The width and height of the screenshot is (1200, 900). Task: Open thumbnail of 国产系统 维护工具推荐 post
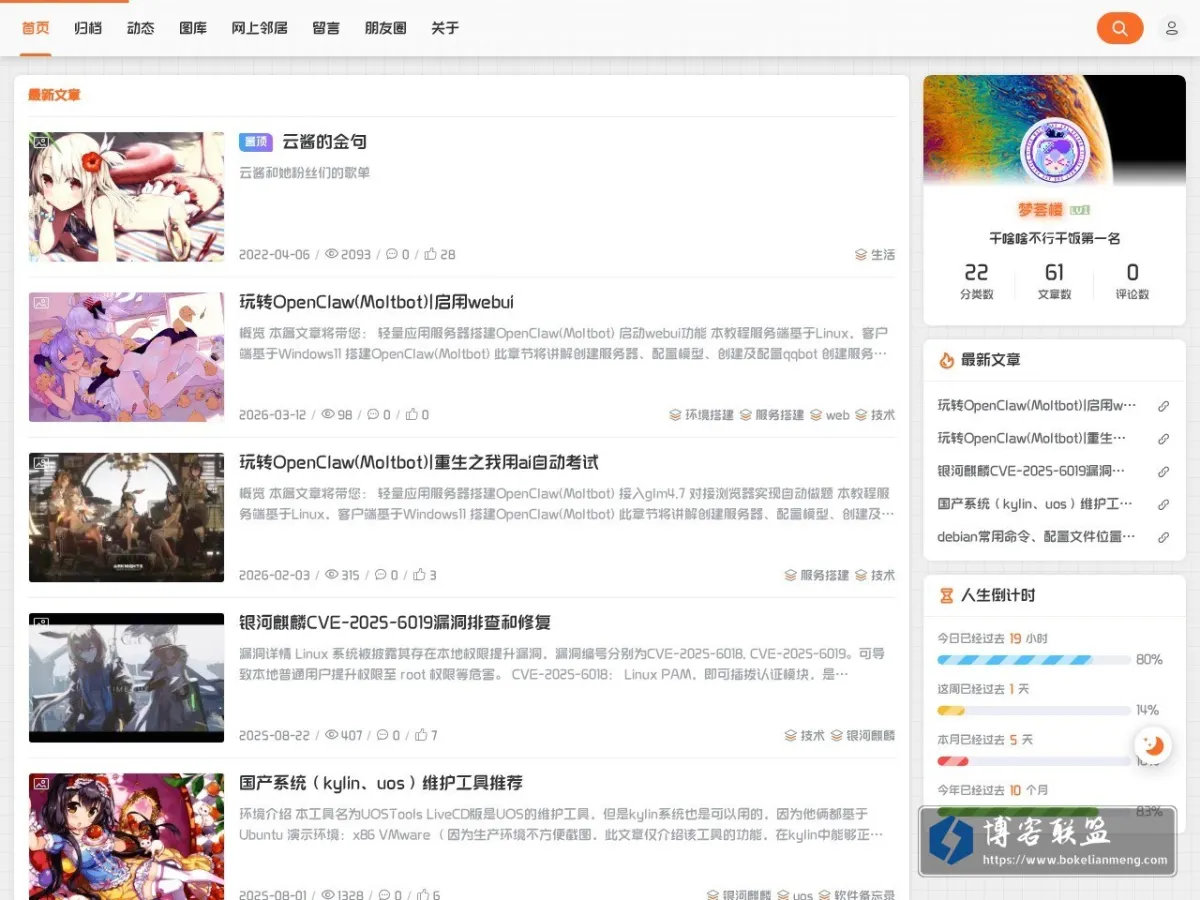tap(126, 836)
